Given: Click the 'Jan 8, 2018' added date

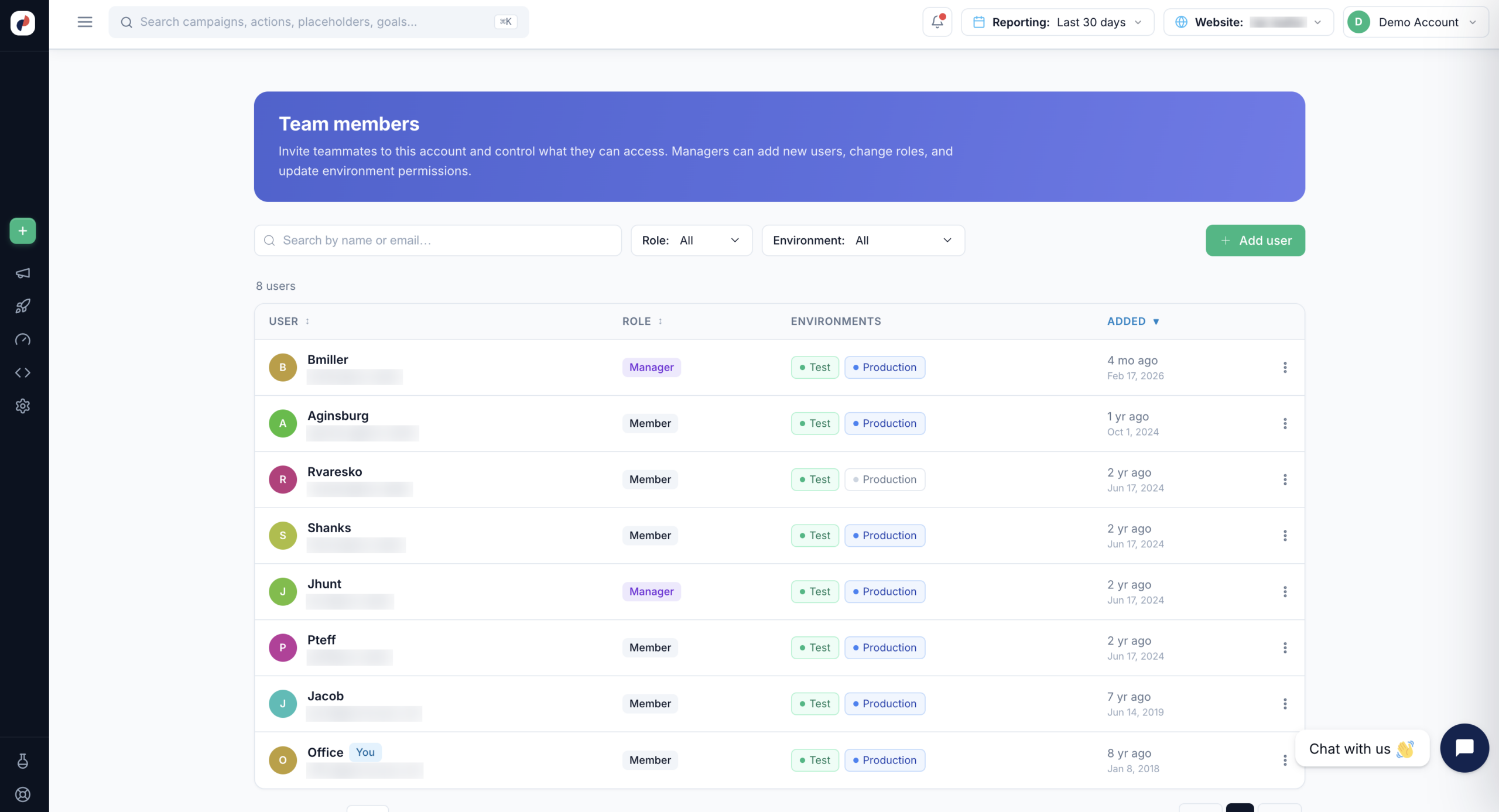Looking at the screenshot, I should pos(1133,769).
